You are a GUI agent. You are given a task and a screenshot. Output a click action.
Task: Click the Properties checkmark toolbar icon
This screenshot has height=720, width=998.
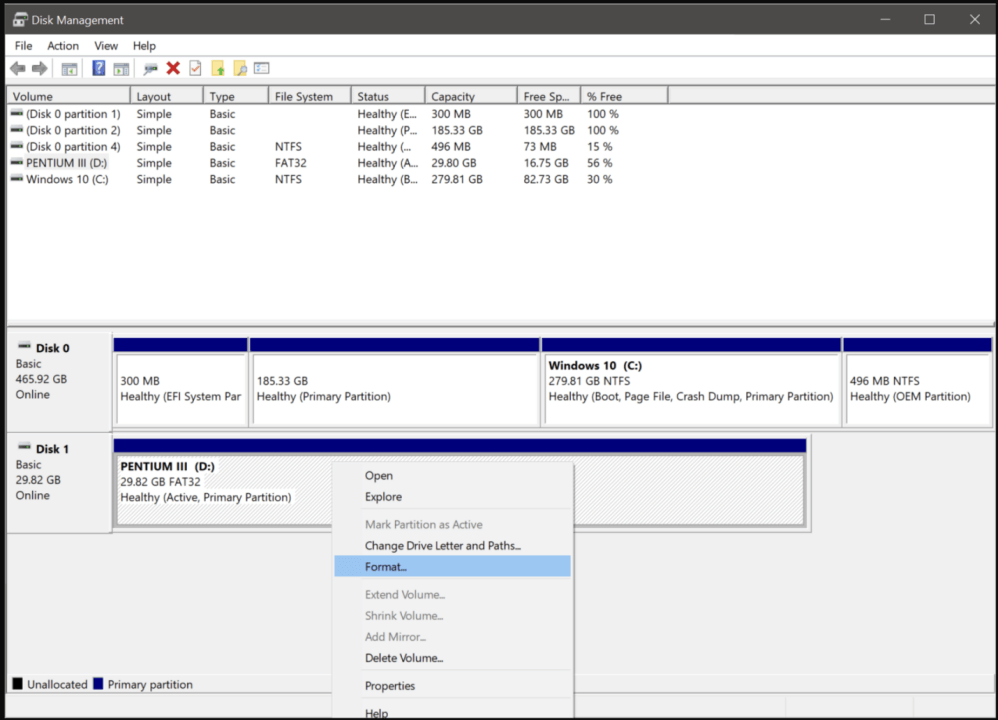pyautogui.click(x=194, y=68)
